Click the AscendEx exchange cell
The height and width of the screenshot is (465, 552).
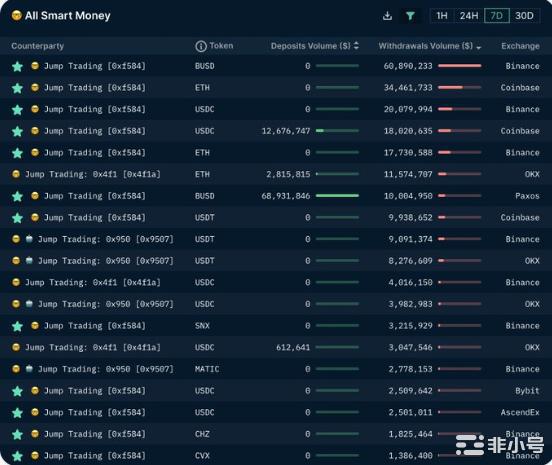[x=520, y=413]
